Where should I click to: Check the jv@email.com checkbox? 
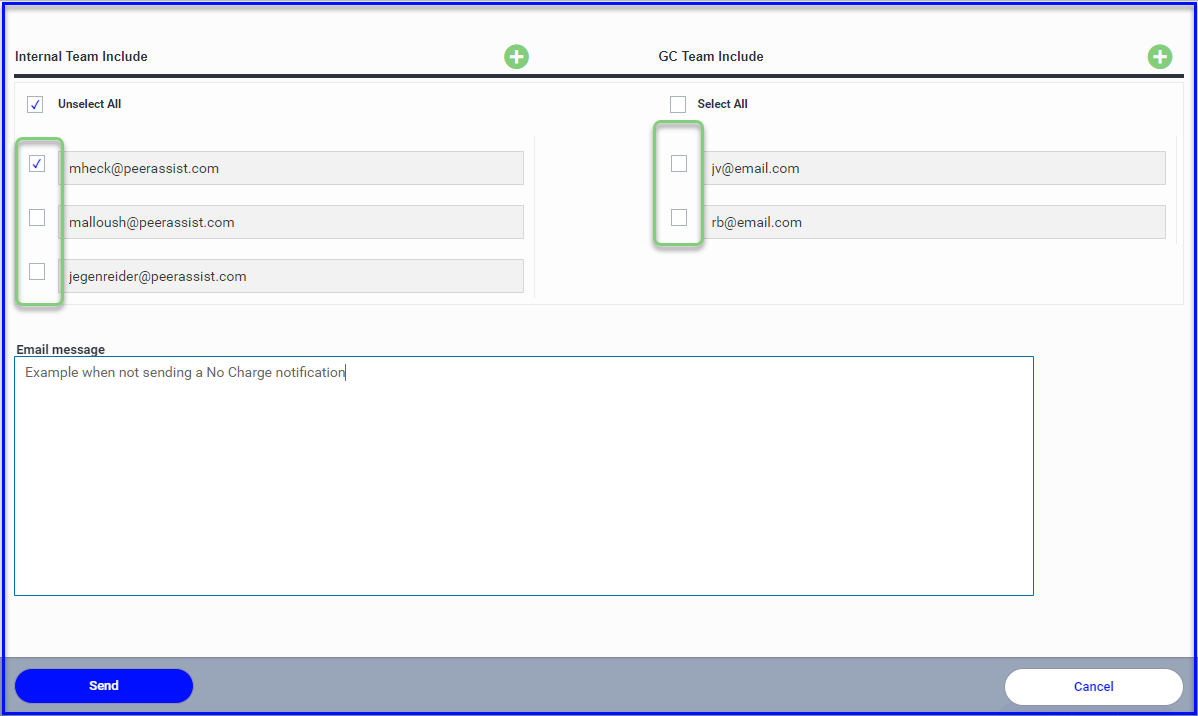(678, 164)
